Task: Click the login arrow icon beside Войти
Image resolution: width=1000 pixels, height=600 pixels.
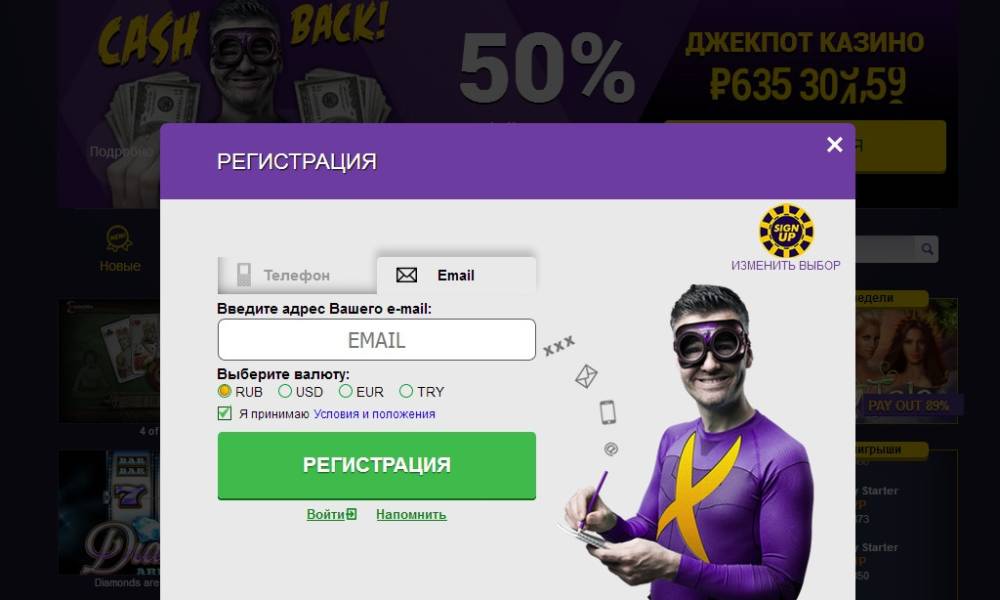Action: pyautogui.click(x=351, y=514)
